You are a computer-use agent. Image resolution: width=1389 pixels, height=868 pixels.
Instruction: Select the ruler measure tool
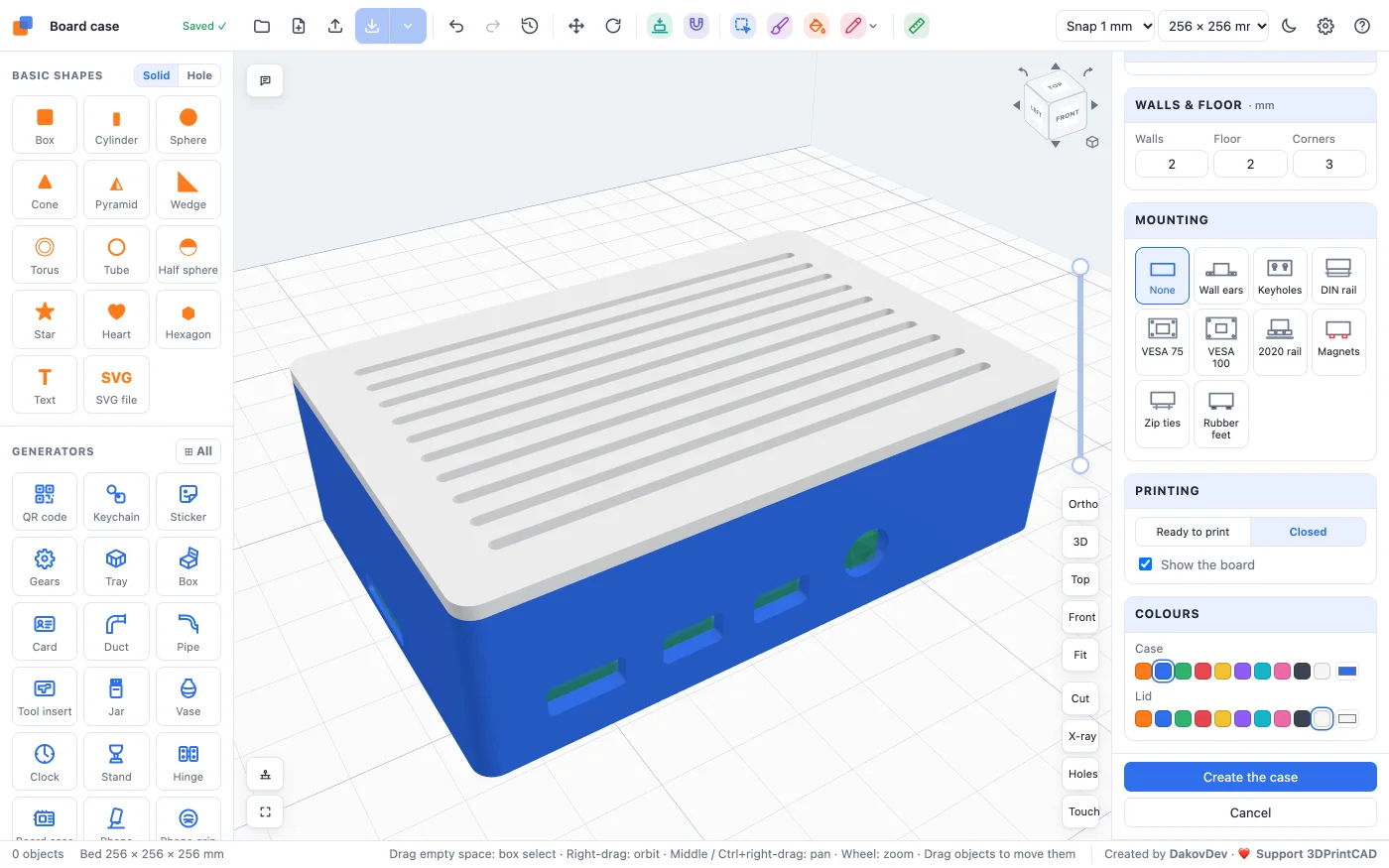pos(917,26)
